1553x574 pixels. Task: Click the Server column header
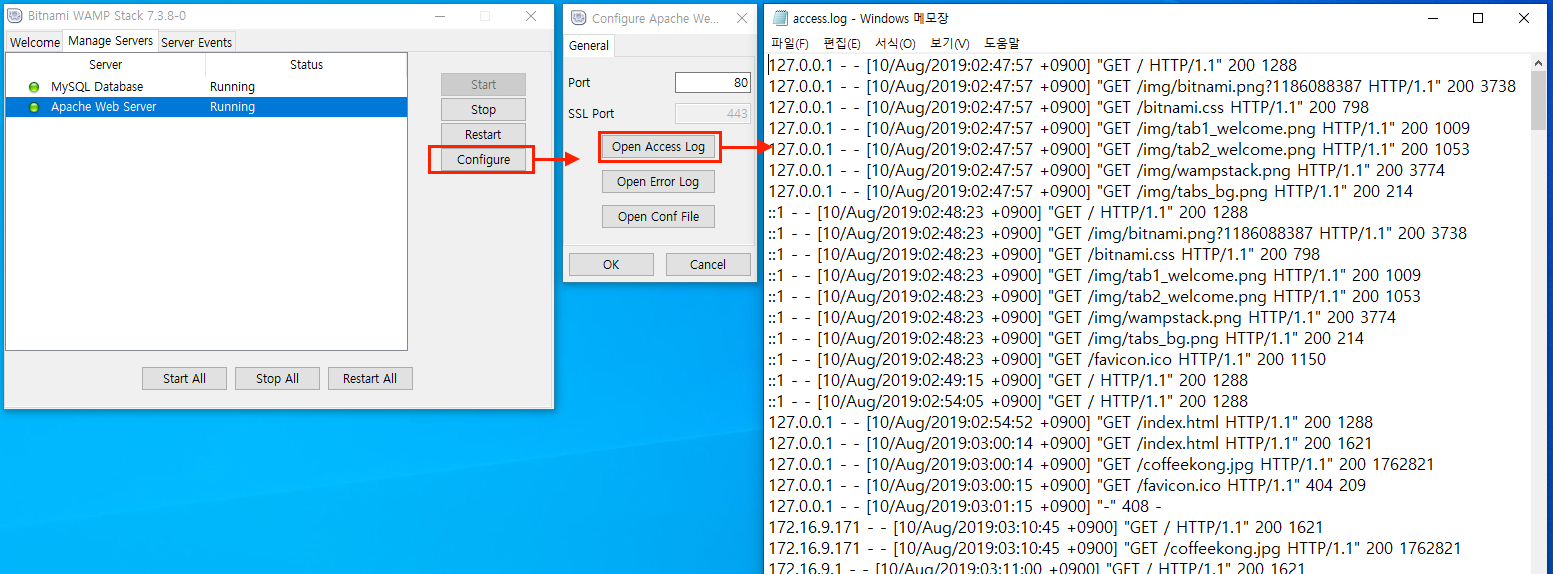pos(106,65)
